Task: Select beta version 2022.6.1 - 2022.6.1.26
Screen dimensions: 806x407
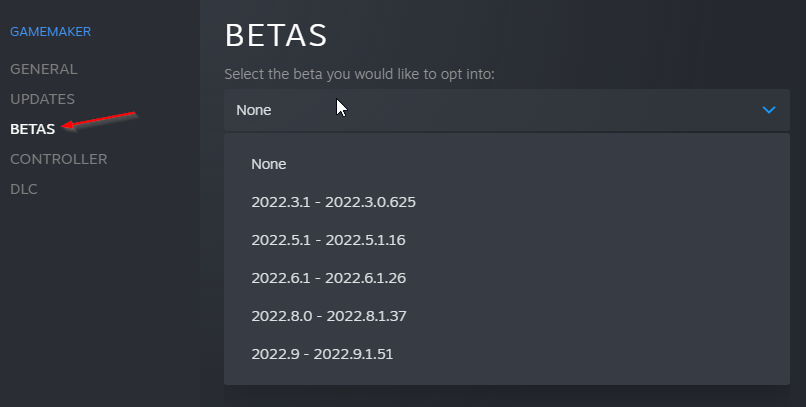Action: point(328,278)
